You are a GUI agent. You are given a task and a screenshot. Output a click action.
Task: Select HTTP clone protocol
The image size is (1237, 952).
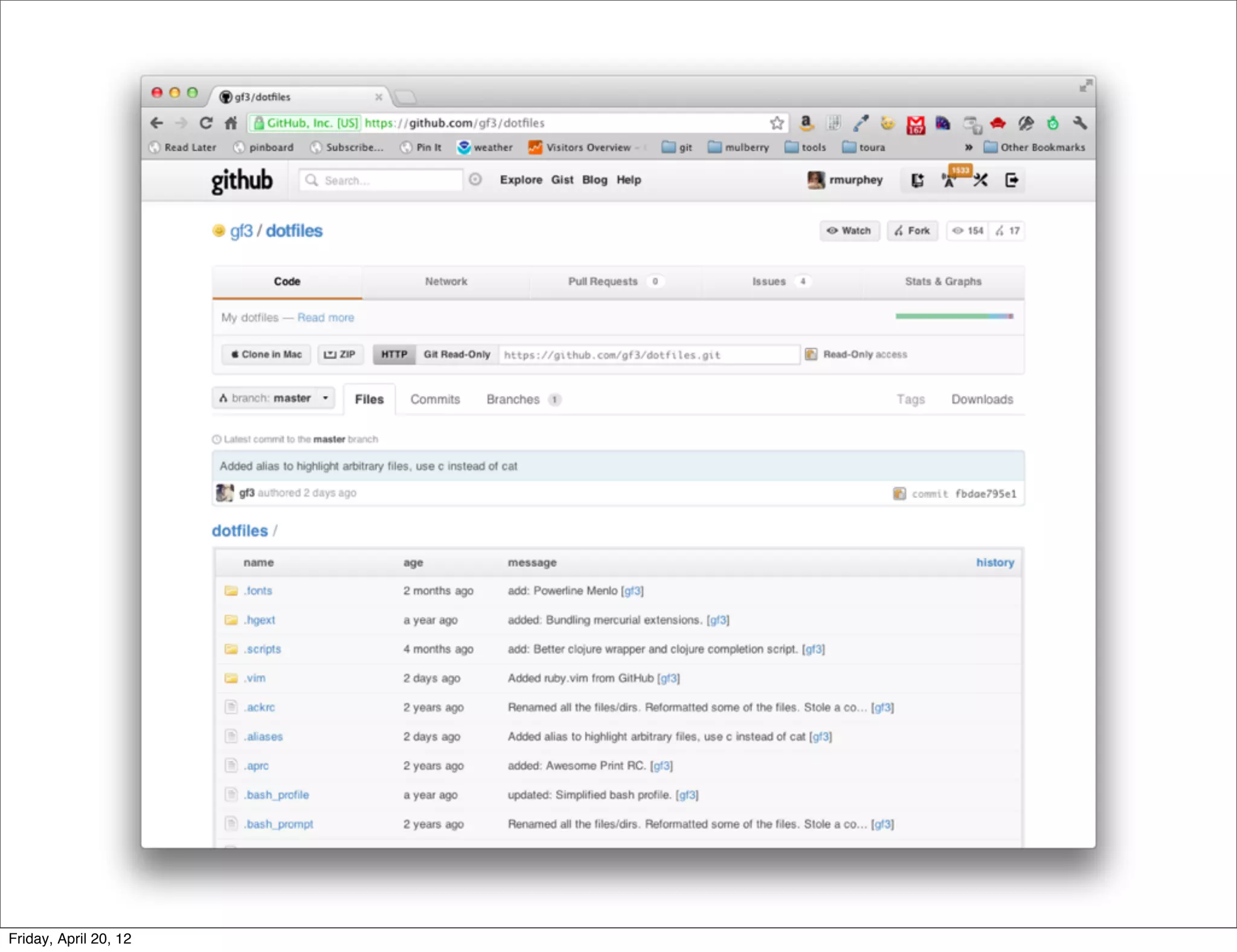[x=394, y=355]
